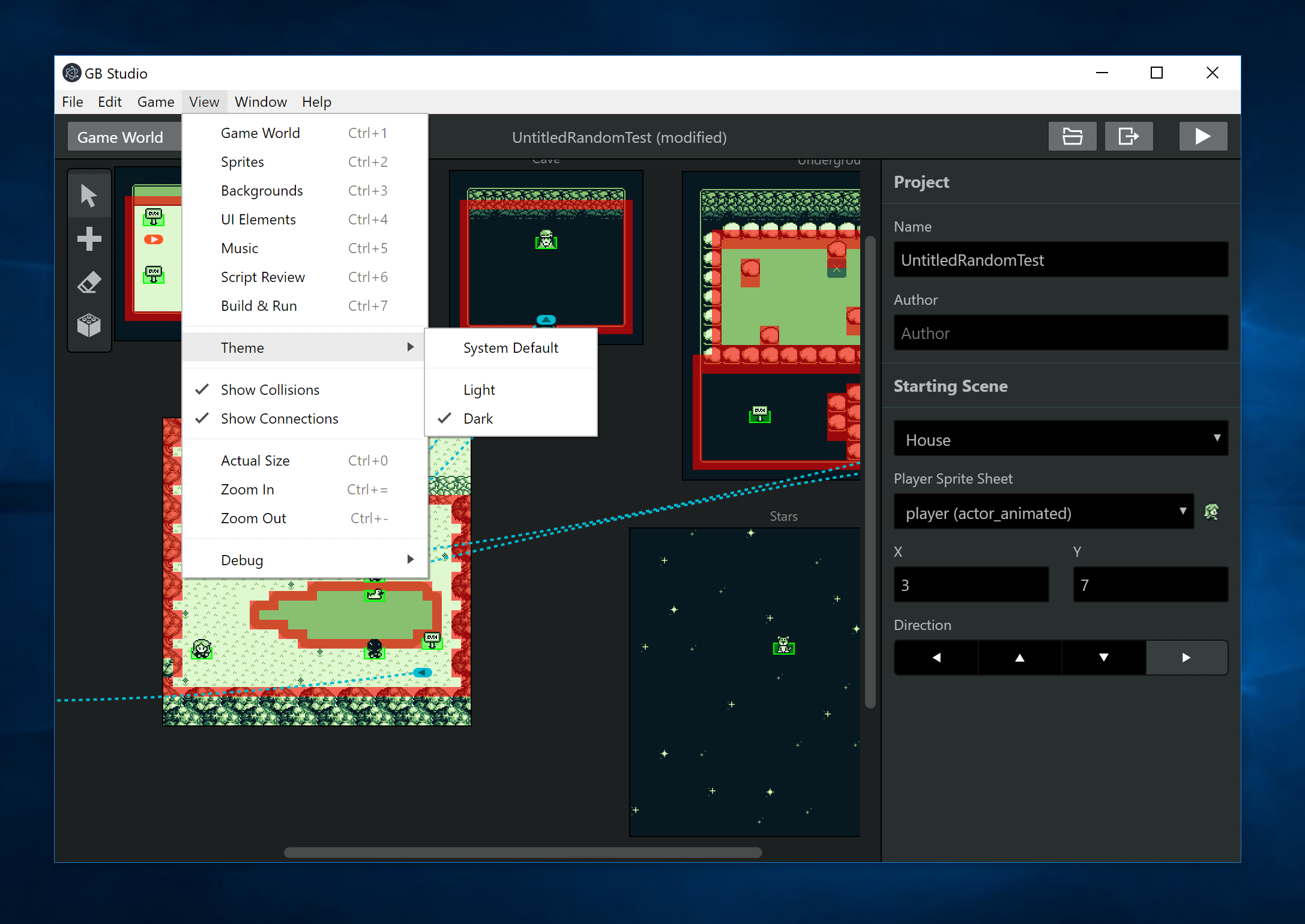Open the Player Sprite Sheet dropdown
Image resolution: width=1305 pixels, height=924 pixels.
(x=1043, y=512)
